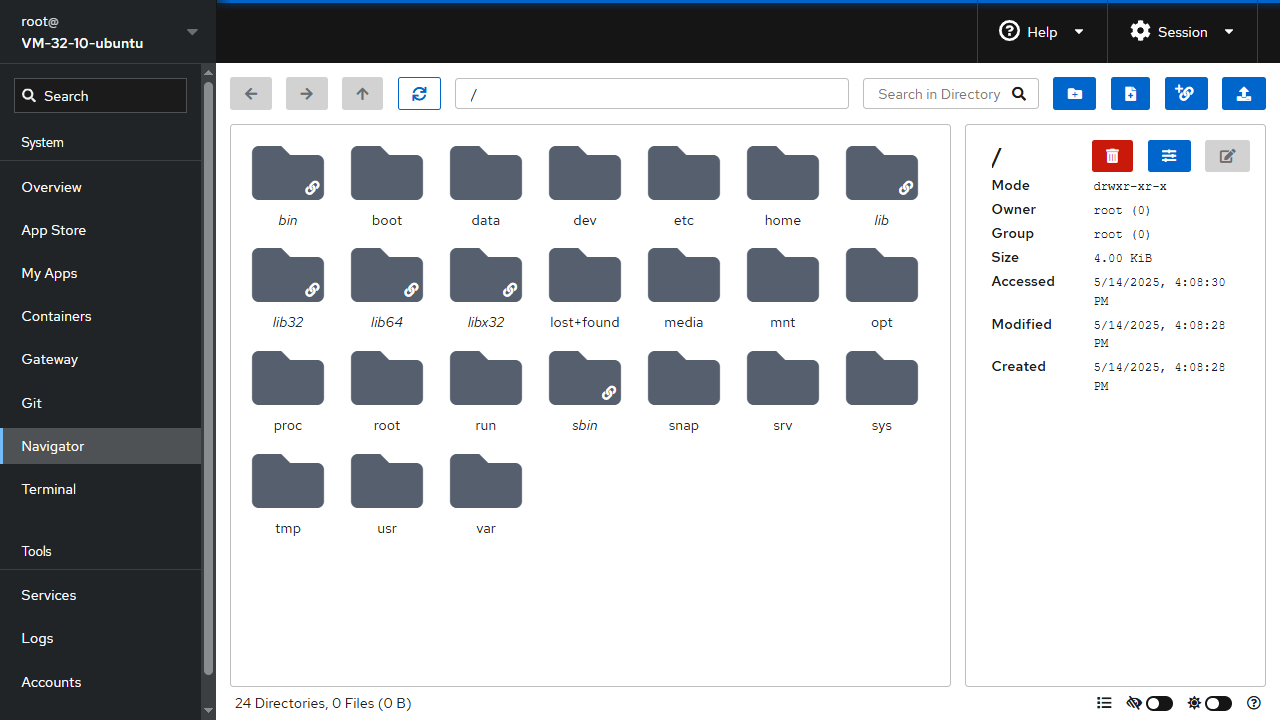1280x720 pixels.
Task: Open the help question mark at bottom right
Action: click(x=1254, y=703)
